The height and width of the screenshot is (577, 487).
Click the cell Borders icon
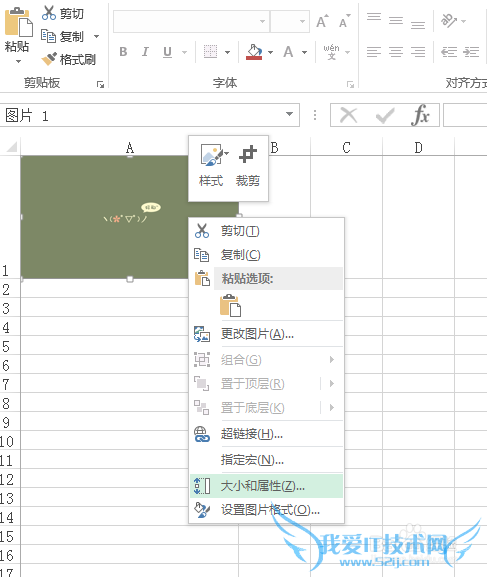click(x=211, y=52)
